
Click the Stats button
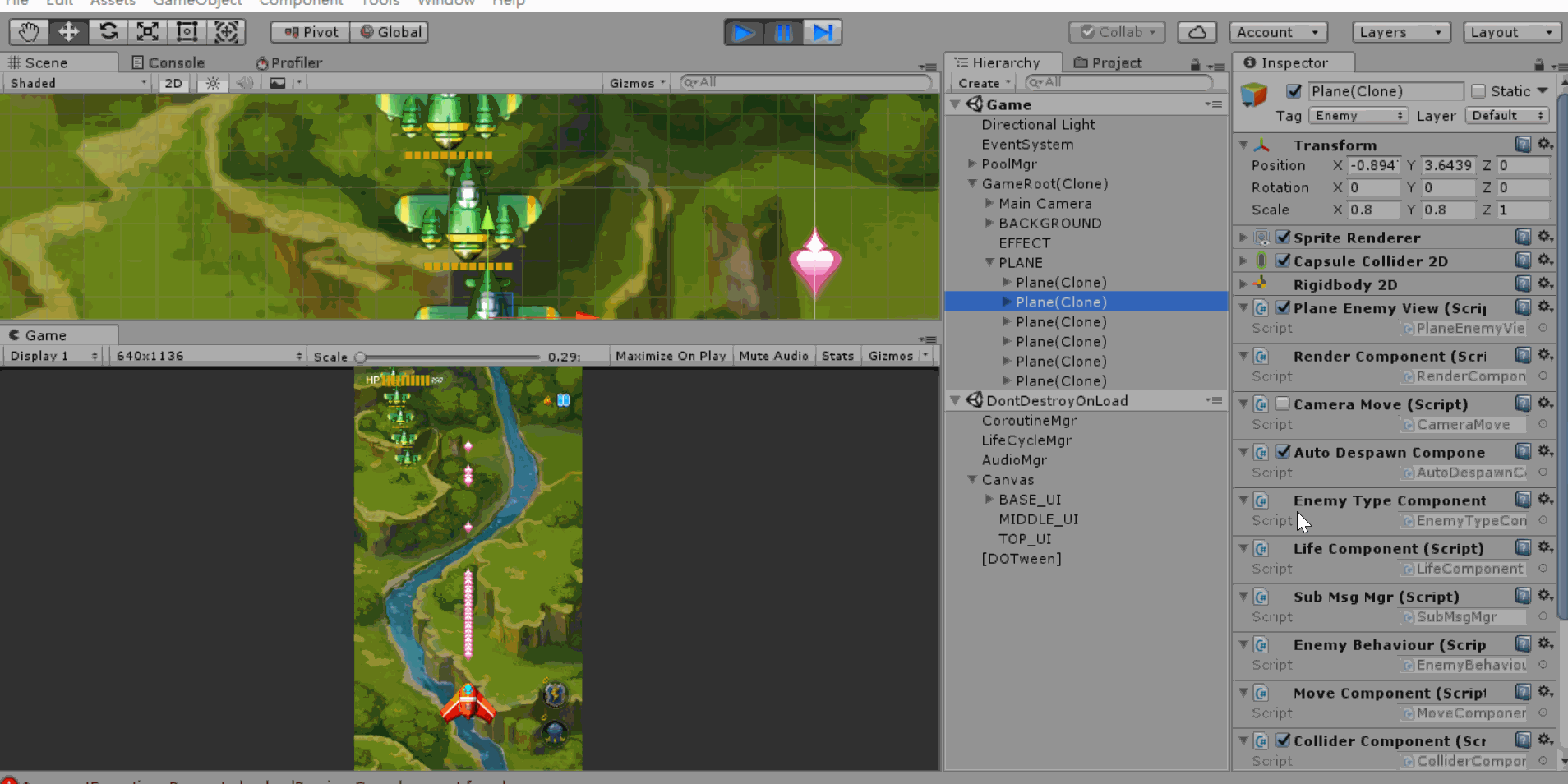click(837, 356)
